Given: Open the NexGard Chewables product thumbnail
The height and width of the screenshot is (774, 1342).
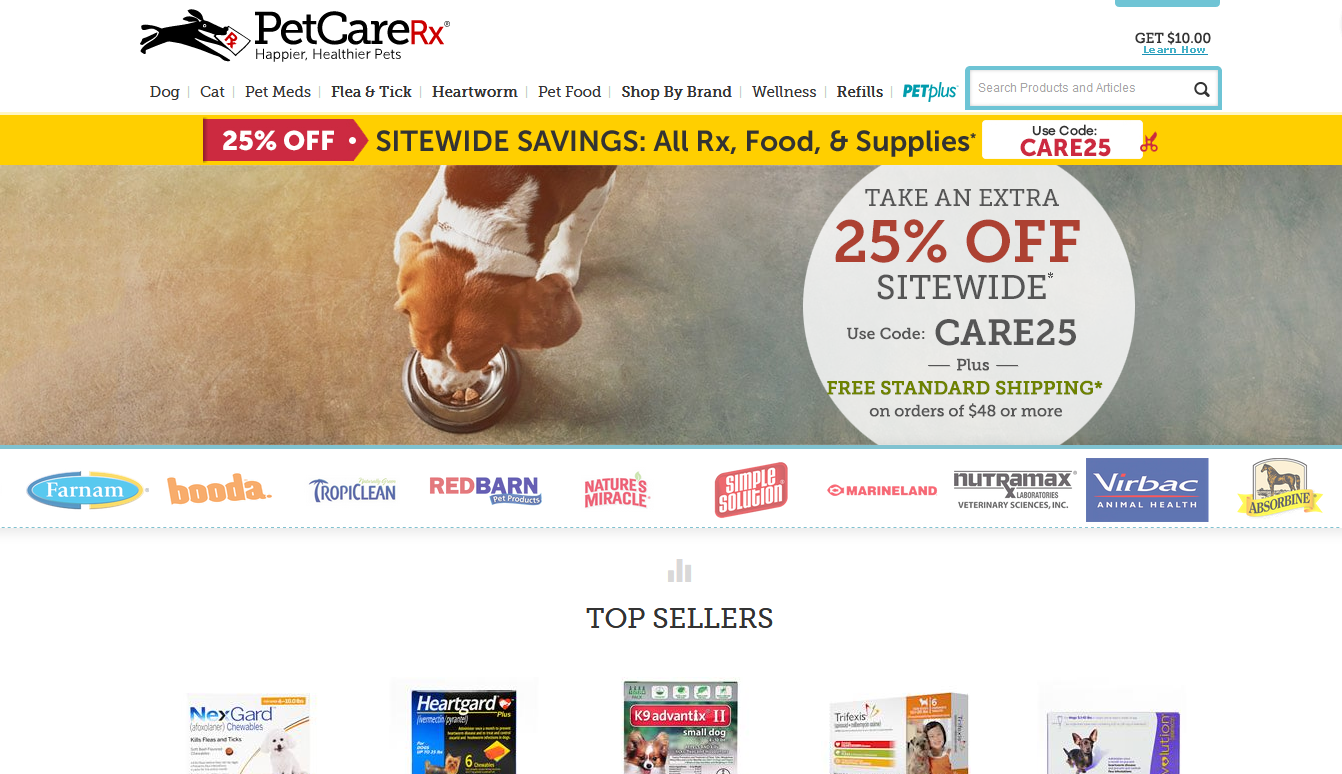Looking at the screenshot, I should (x=250, y=732).
